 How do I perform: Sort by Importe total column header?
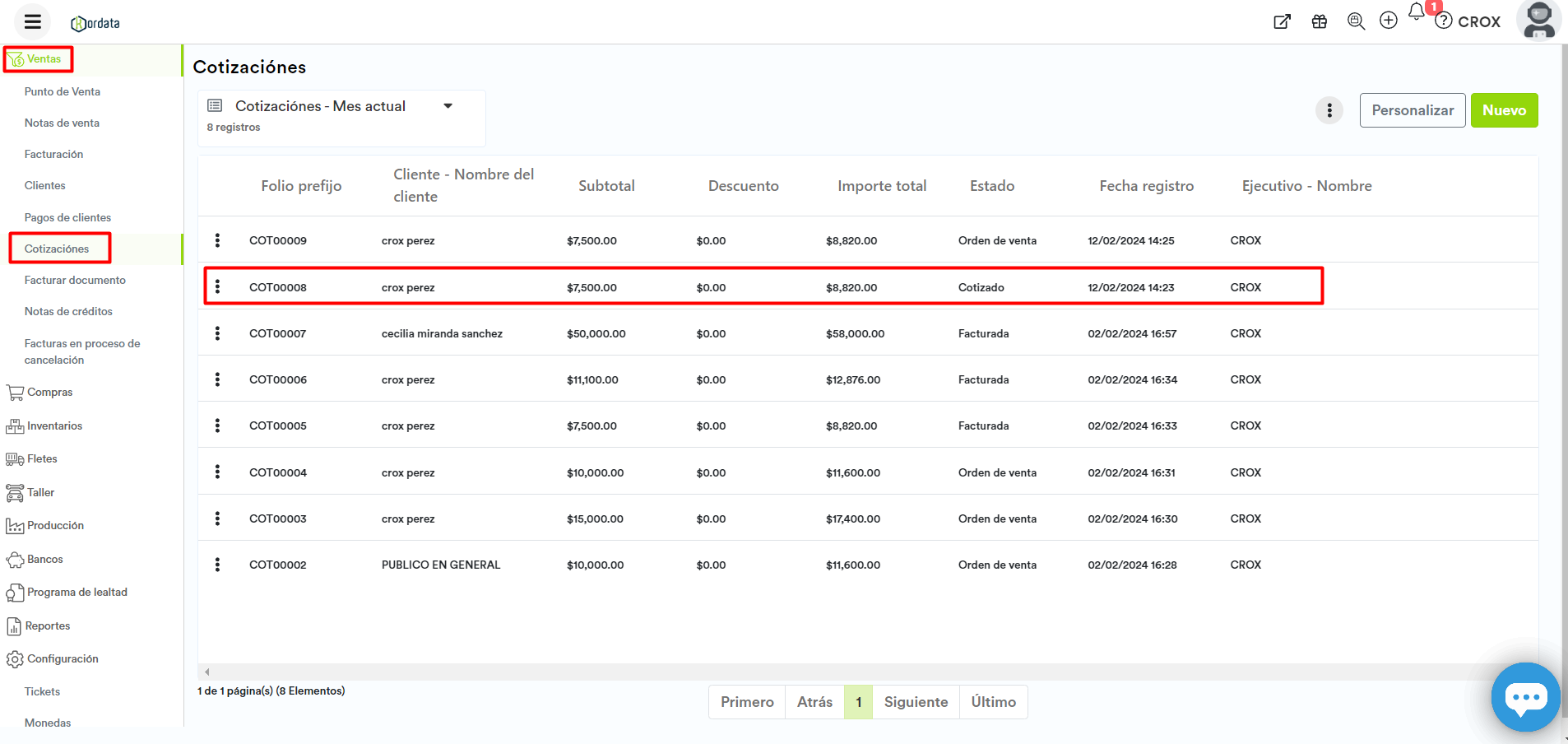click(x=882, y=186)
